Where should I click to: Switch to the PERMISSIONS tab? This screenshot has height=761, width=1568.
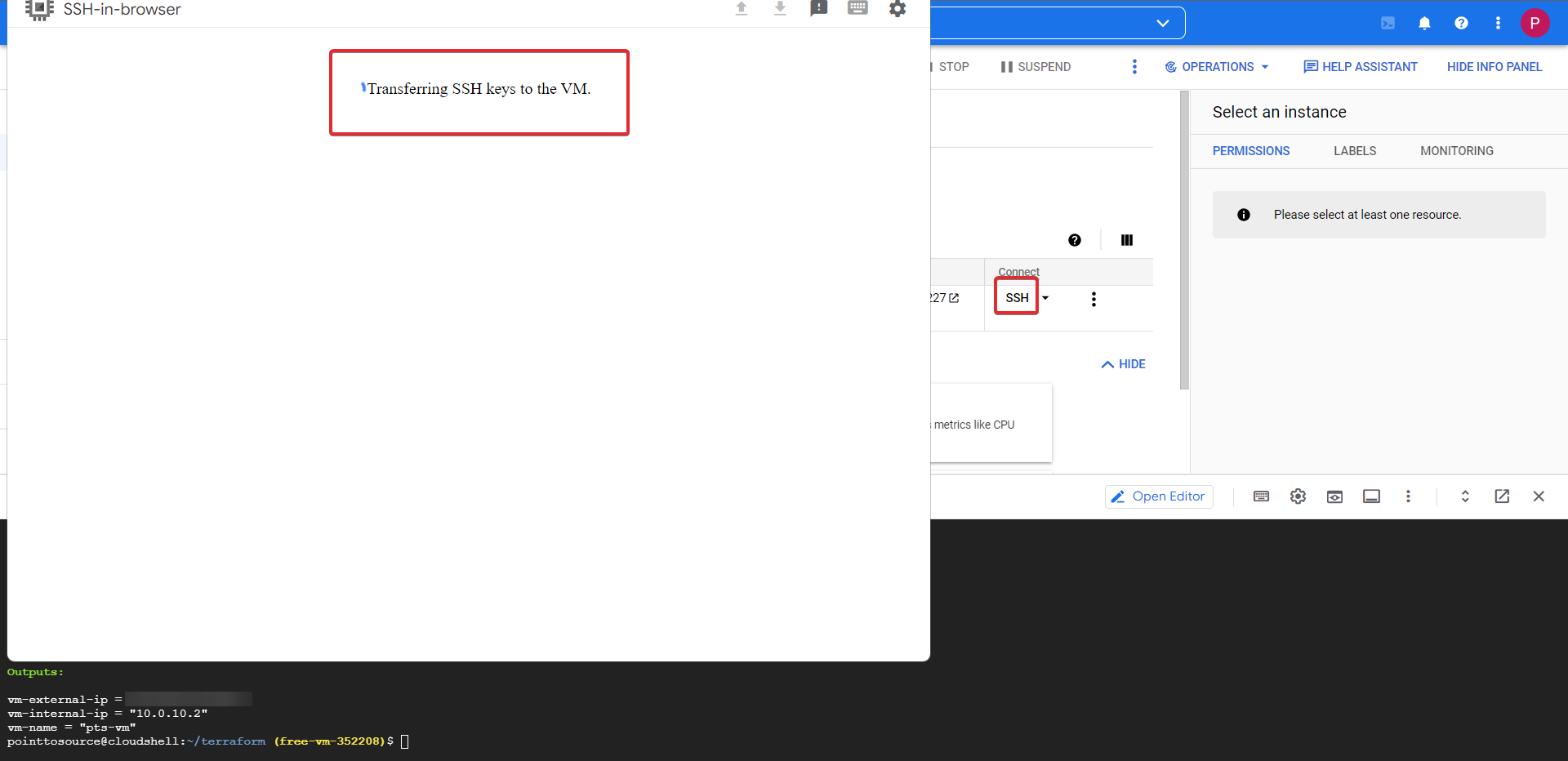pos(1251,151)
